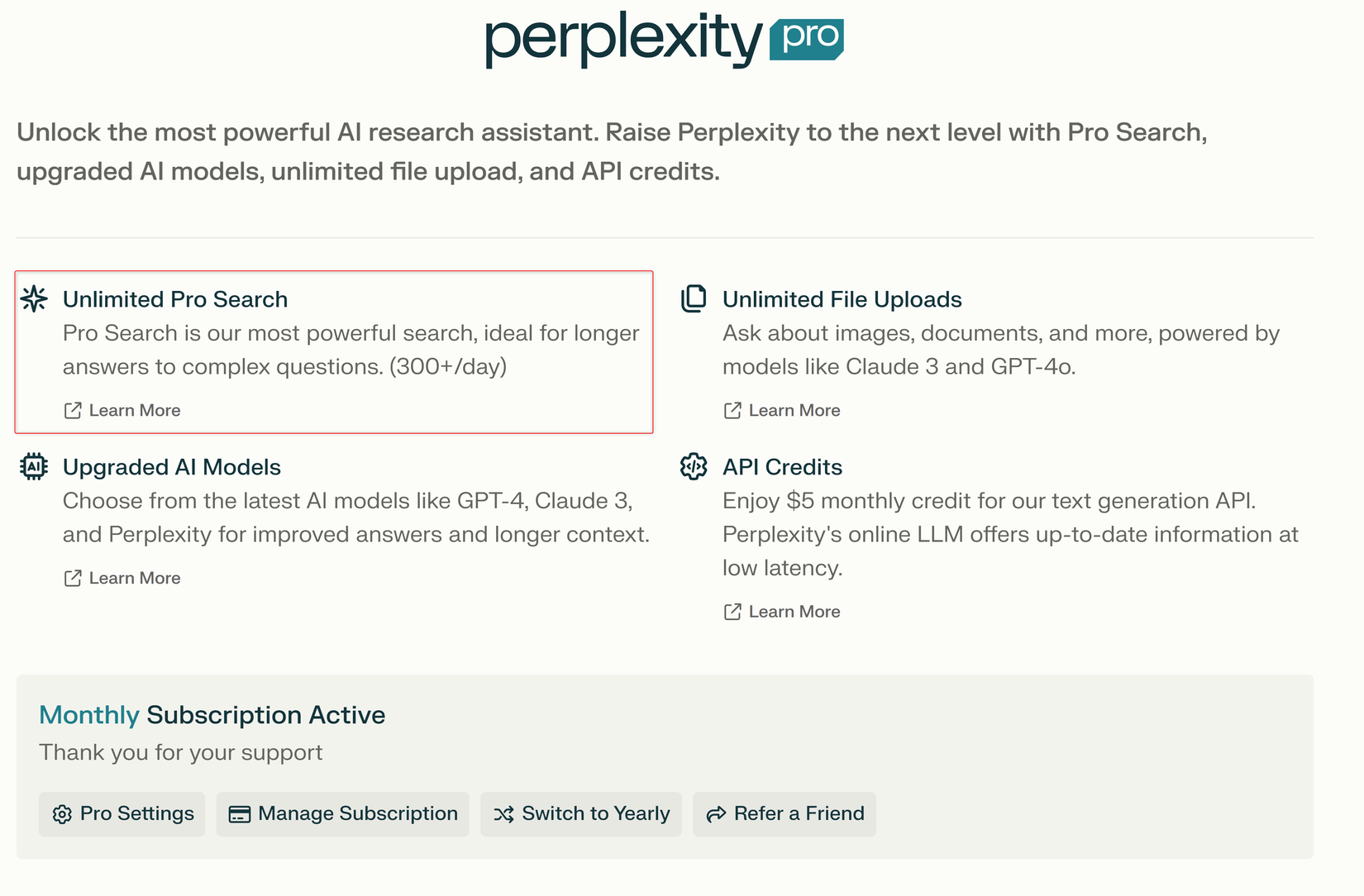
Task: Click the teal pro badge in the logo
Action: [x=807, y=40]
